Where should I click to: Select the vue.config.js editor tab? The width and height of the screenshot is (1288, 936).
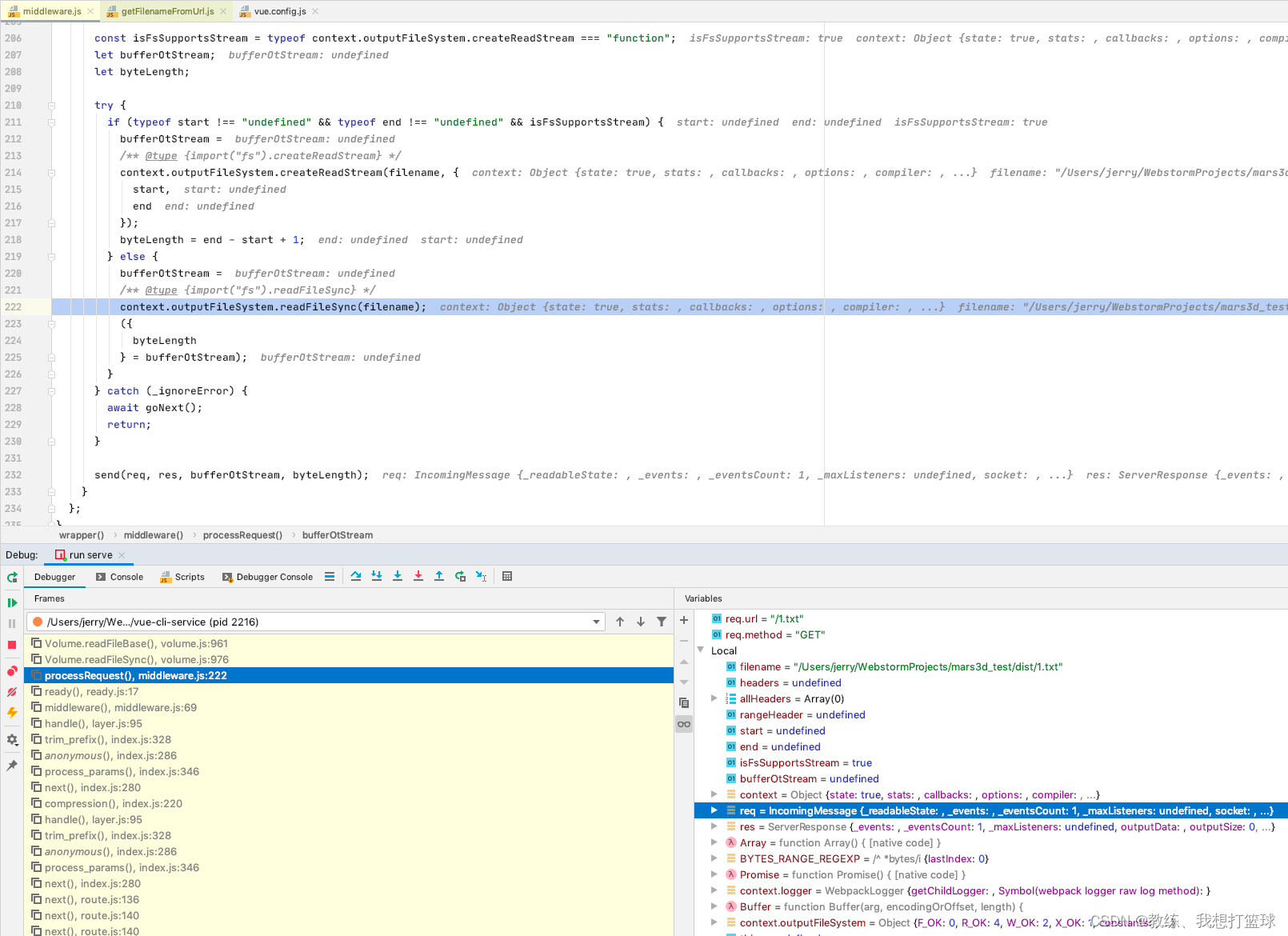tap(280, 11)
